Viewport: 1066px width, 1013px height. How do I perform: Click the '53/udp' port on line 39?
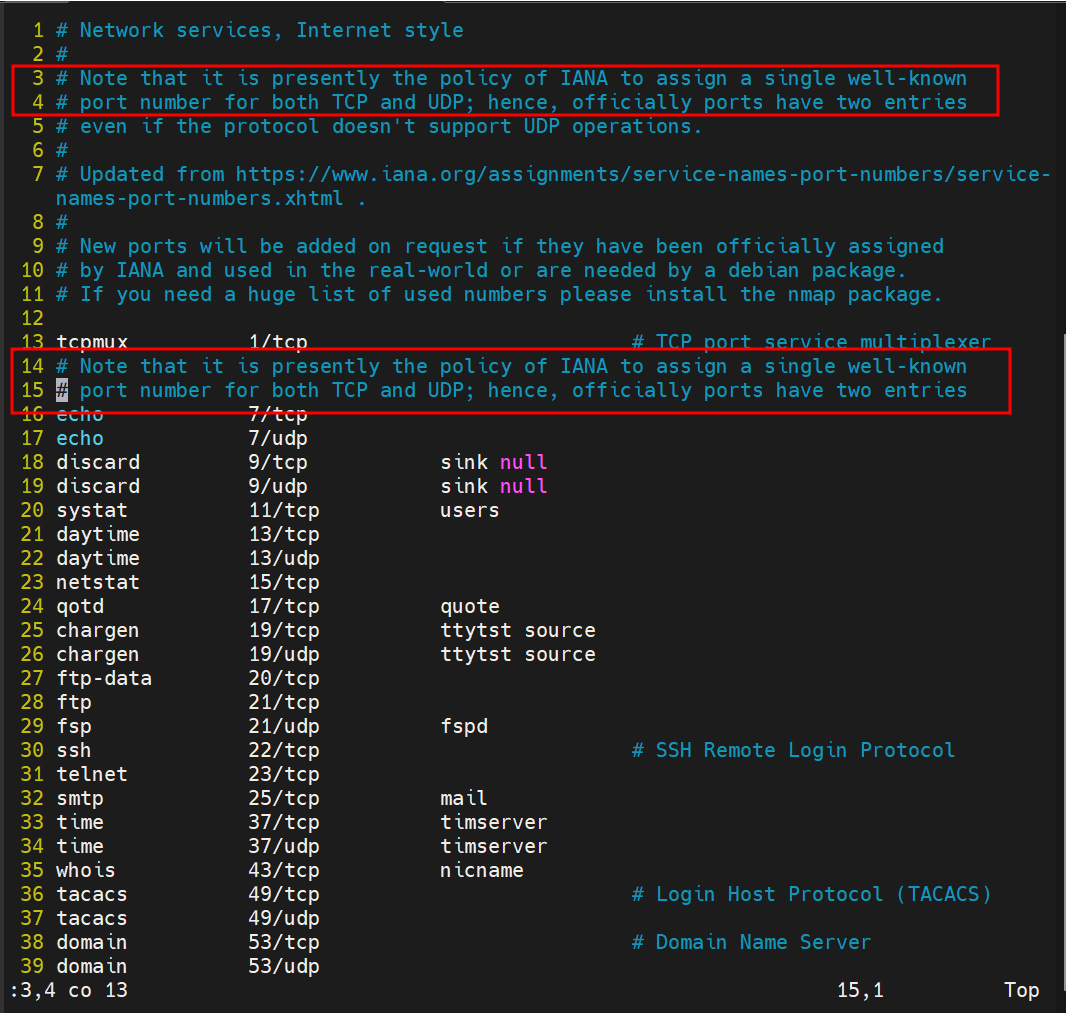283,966
